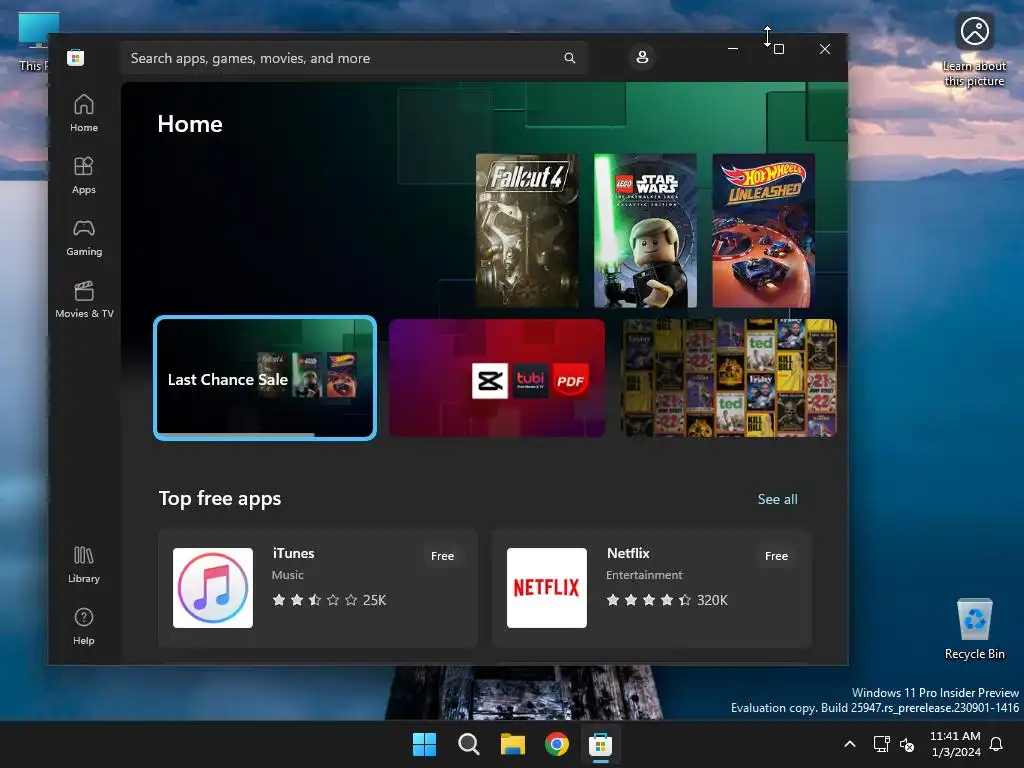This screenshot has width=1024, height=768.
Task: Click the network status tray icon
Action: tap(882, 744)
